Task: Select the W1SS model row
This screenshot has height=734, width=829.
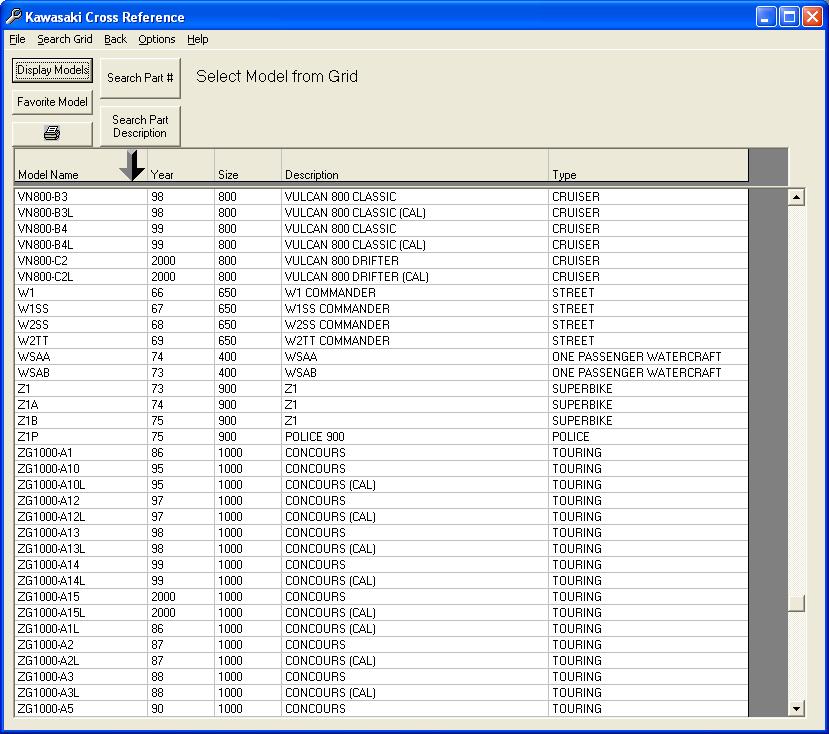Action: 381,309
